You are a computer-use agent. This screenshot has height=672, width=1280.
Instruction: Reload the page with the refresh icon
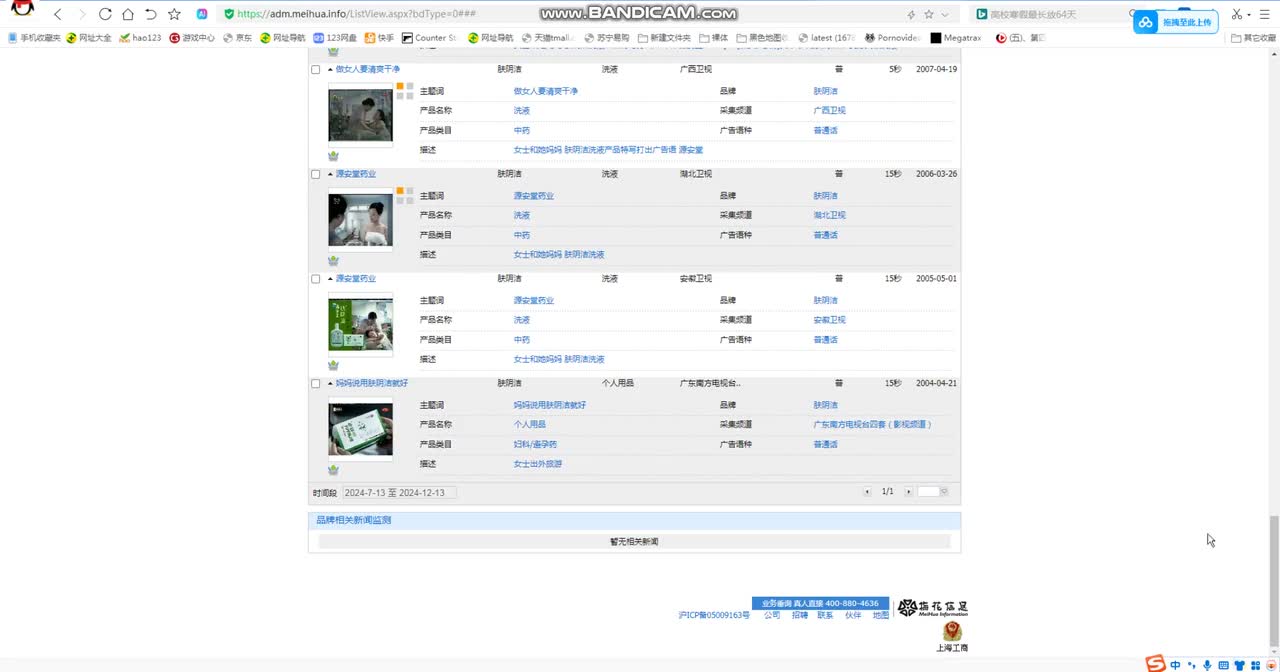click(105, 14)
